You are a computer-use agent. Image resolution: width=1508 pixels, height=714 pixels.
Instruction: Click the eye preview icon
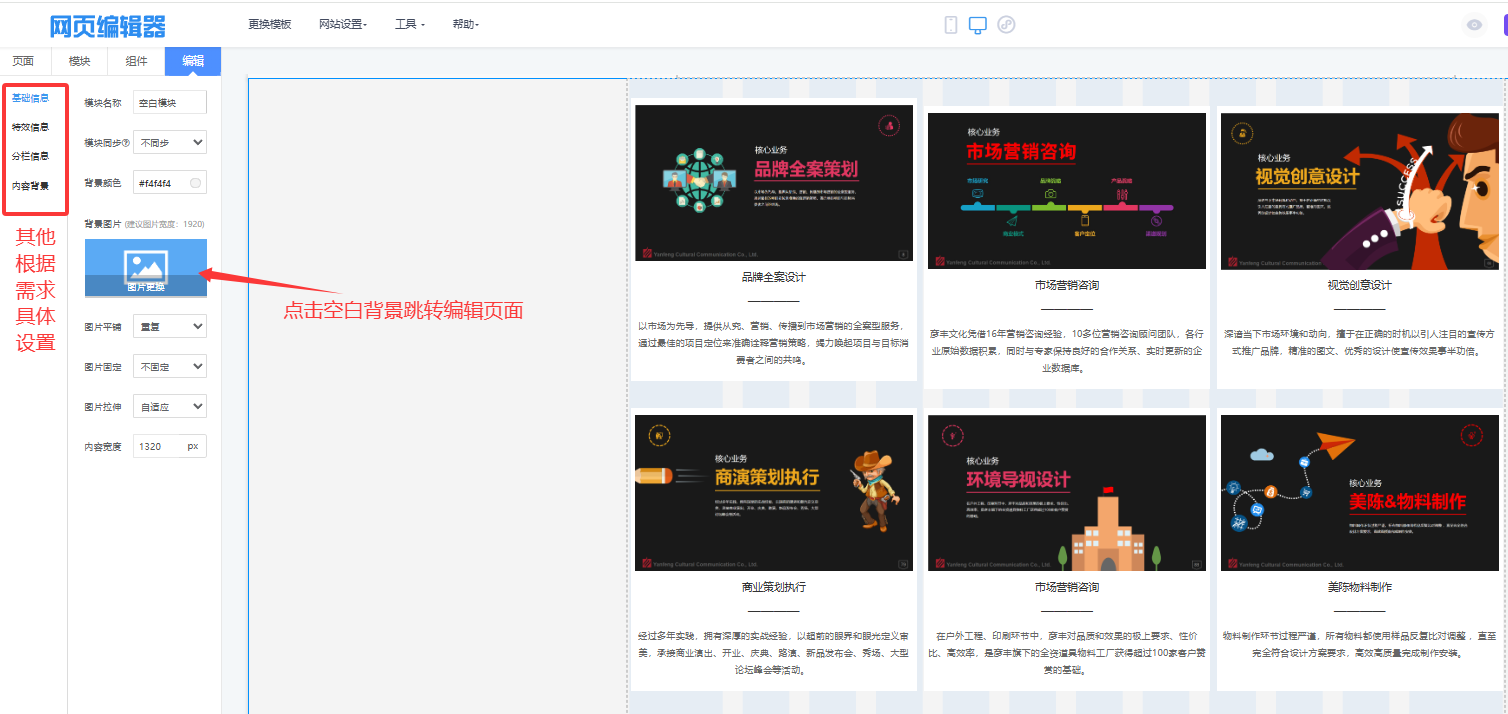(1473, 26)
